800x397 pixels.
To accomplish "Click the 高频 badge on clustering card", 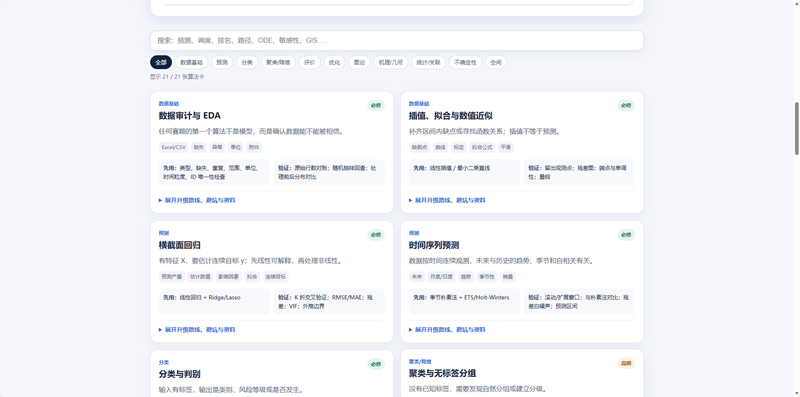I will [626, 363].
